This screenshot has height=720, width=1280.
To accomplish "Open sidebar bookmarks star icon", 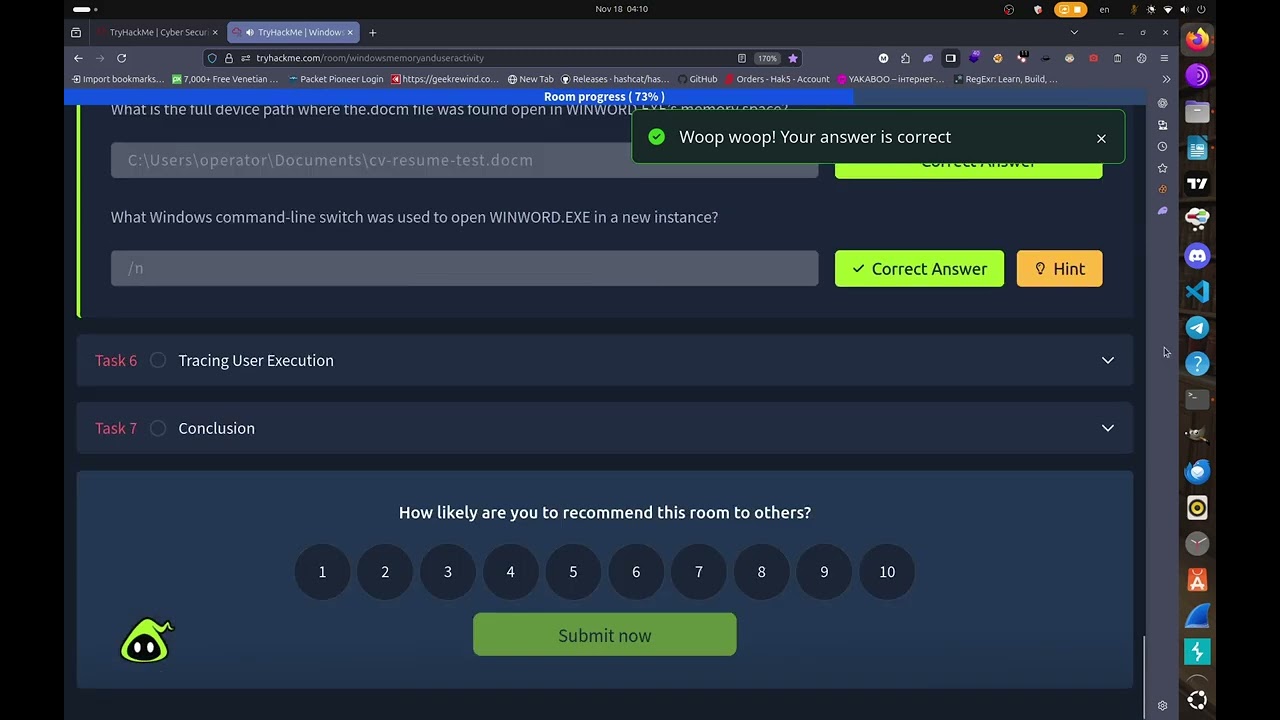I will (1162, 168).
